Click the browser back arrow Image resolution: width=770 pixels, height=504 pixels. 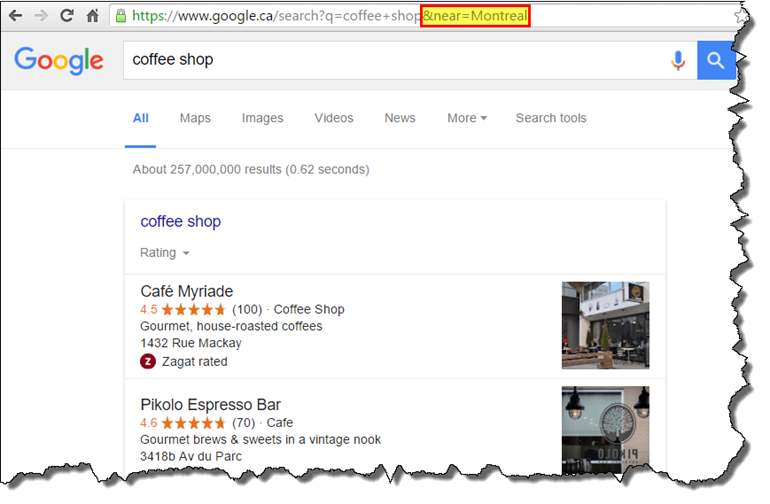point(15,16)
